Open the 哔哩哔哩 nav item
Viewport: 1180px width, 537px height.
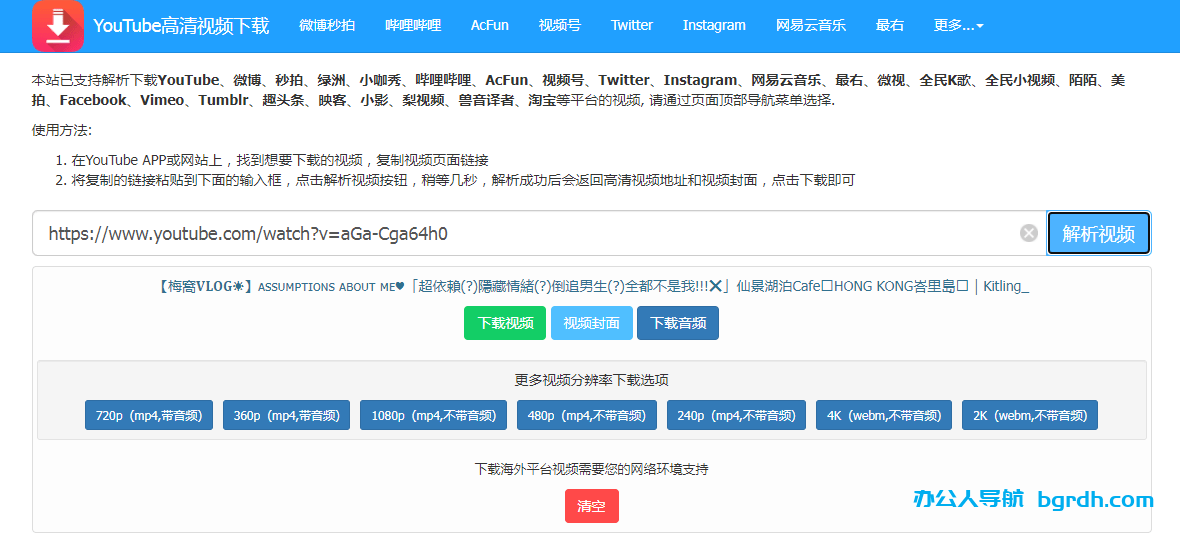point(413,25)
